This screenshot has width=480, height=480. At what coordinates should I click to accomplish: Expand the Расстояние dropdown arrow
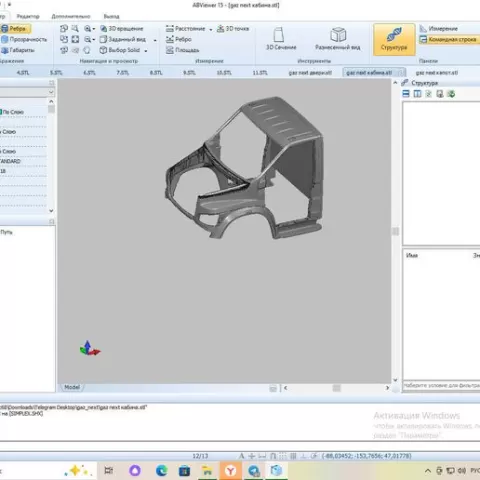click(x=211, y=29)
